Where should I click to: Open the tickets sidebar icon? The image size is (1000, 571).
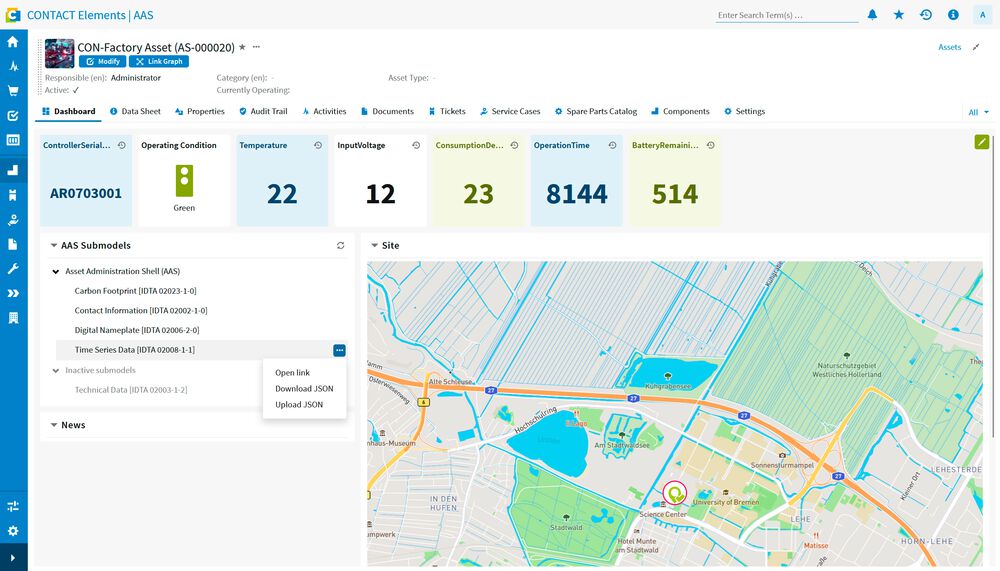[13, 195]
